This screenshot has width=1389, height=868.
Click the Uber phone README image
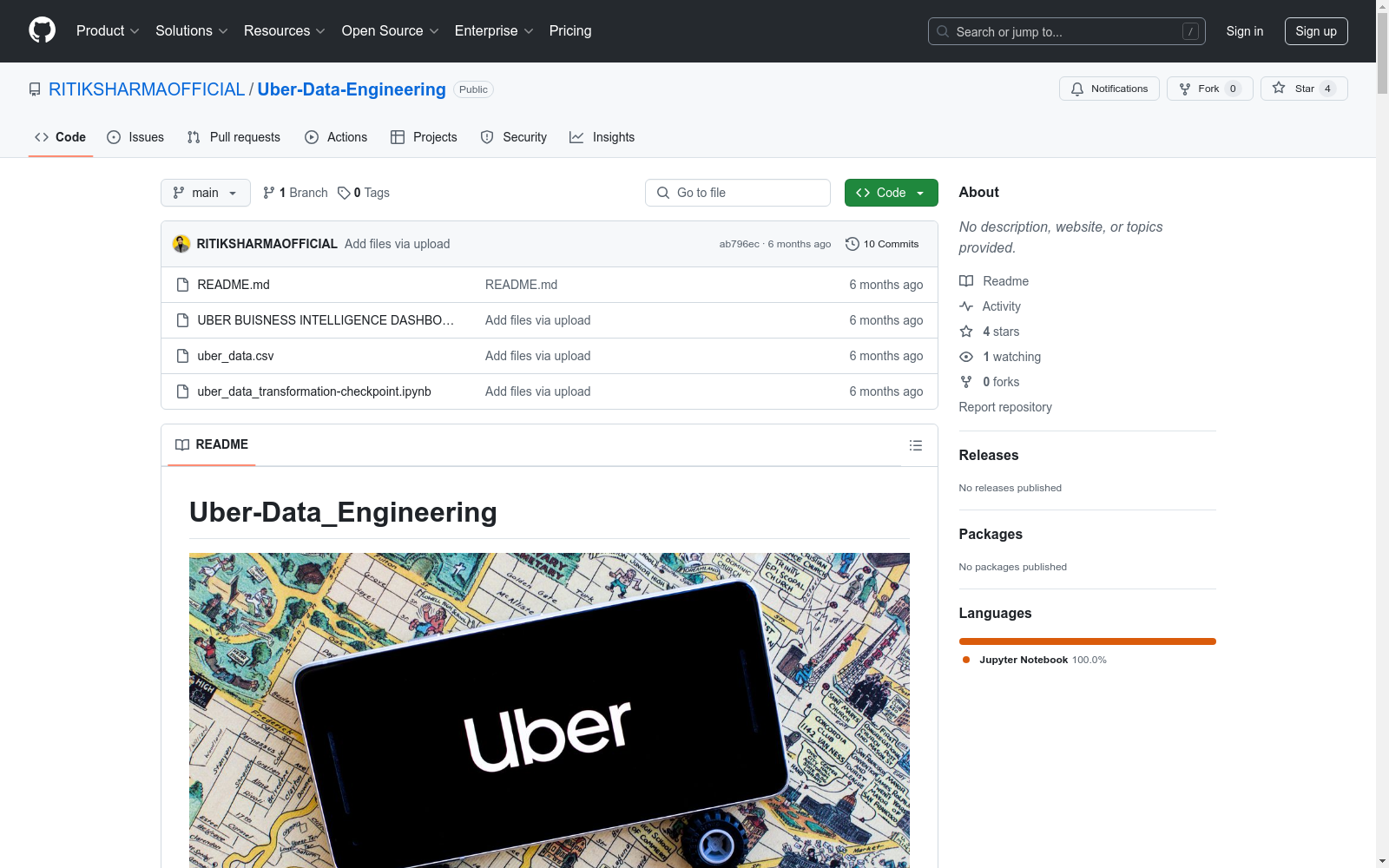(x=550, y=710)
